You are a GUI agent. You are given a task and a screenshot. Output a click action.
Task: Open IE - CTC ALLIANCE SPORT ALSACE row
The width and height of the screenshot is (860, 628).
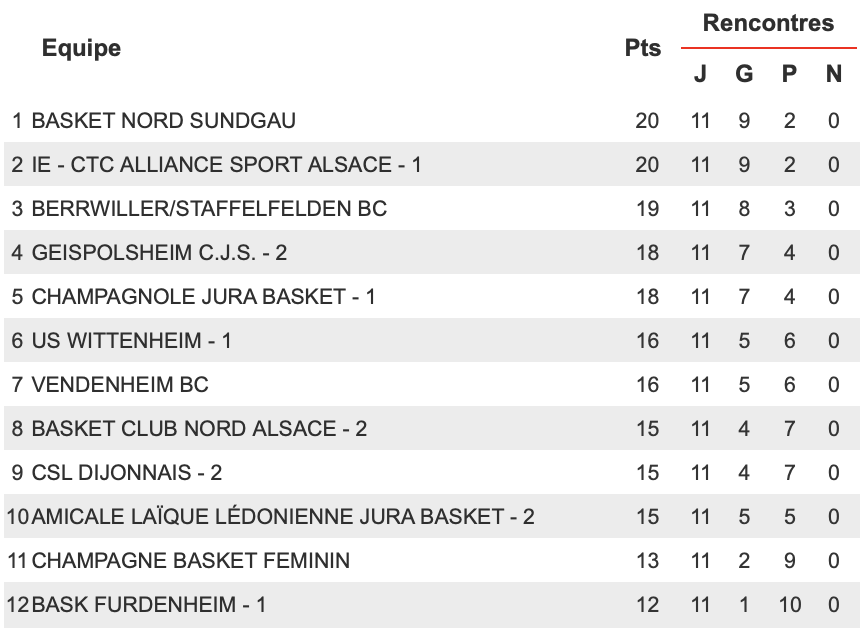(430, 165)
